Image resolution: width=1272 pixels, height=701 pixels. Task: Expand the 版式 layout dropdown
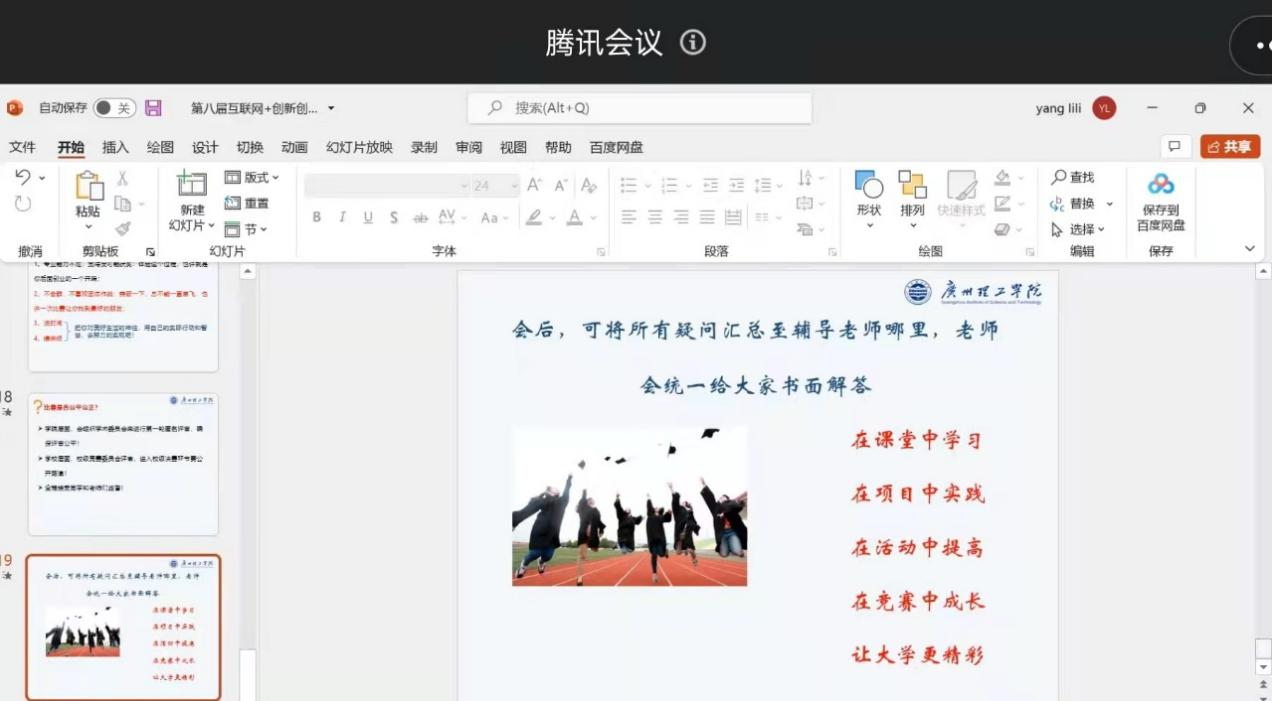pyautogui.click(x=252, y=177)
